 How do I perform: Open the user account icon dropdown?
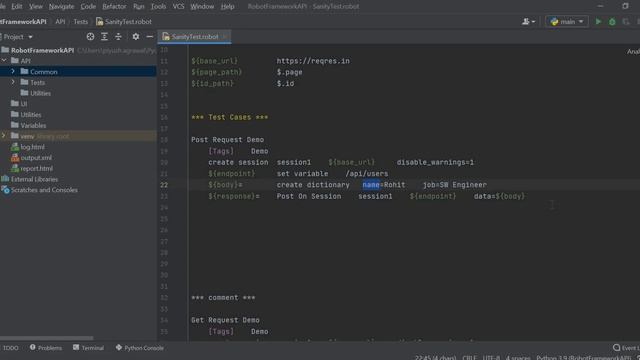click(x=528, y=22)
